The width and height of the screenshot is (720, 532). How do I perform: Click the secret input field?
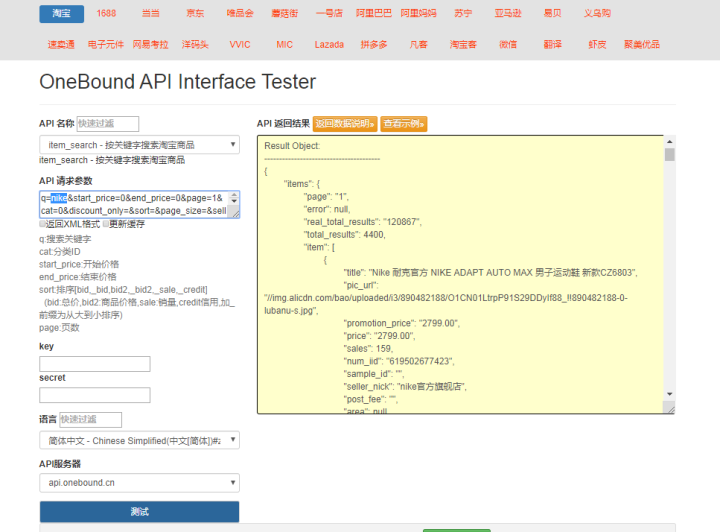tap(94, 395)
